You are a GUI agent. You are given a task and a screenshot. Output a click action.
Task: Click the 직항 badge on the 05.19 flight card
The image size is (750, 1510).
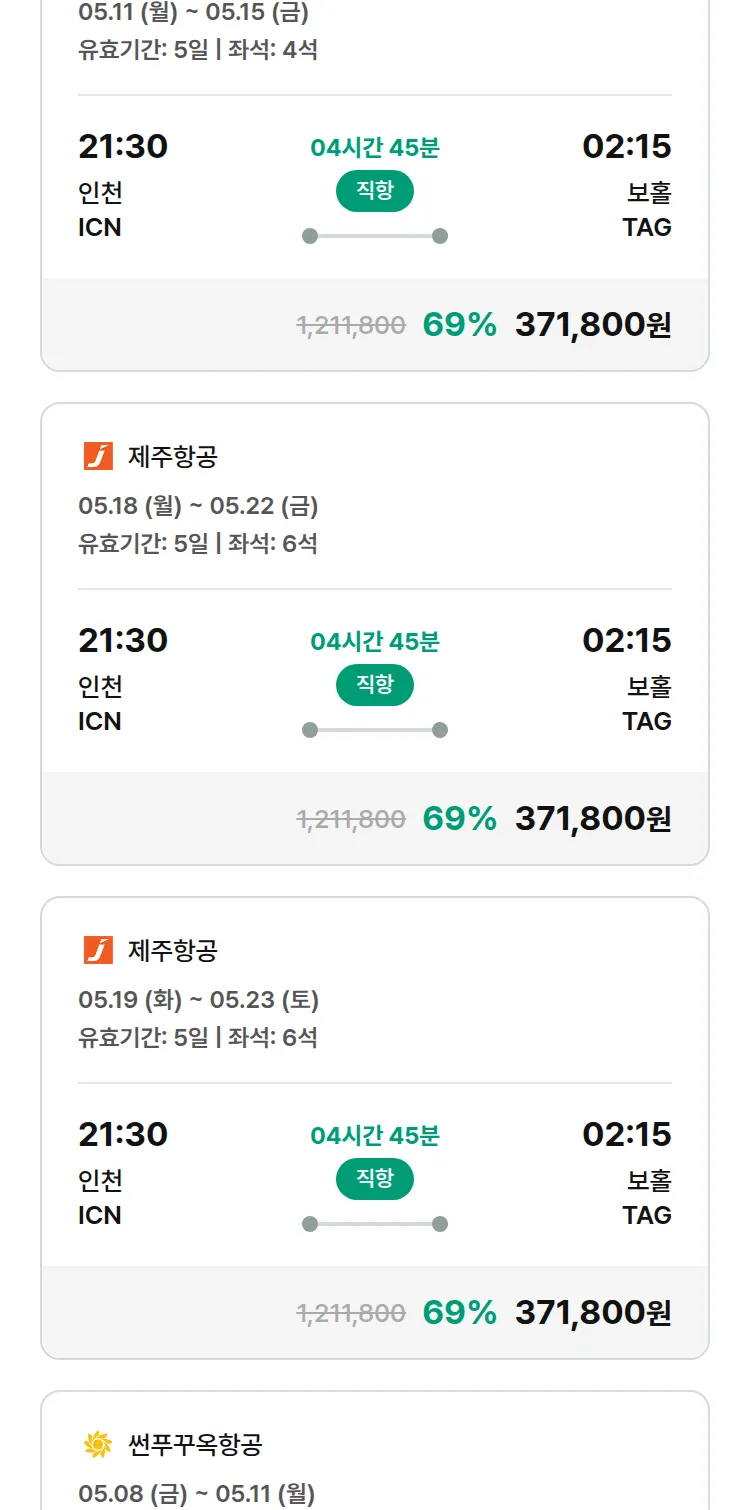[375, 1179]
